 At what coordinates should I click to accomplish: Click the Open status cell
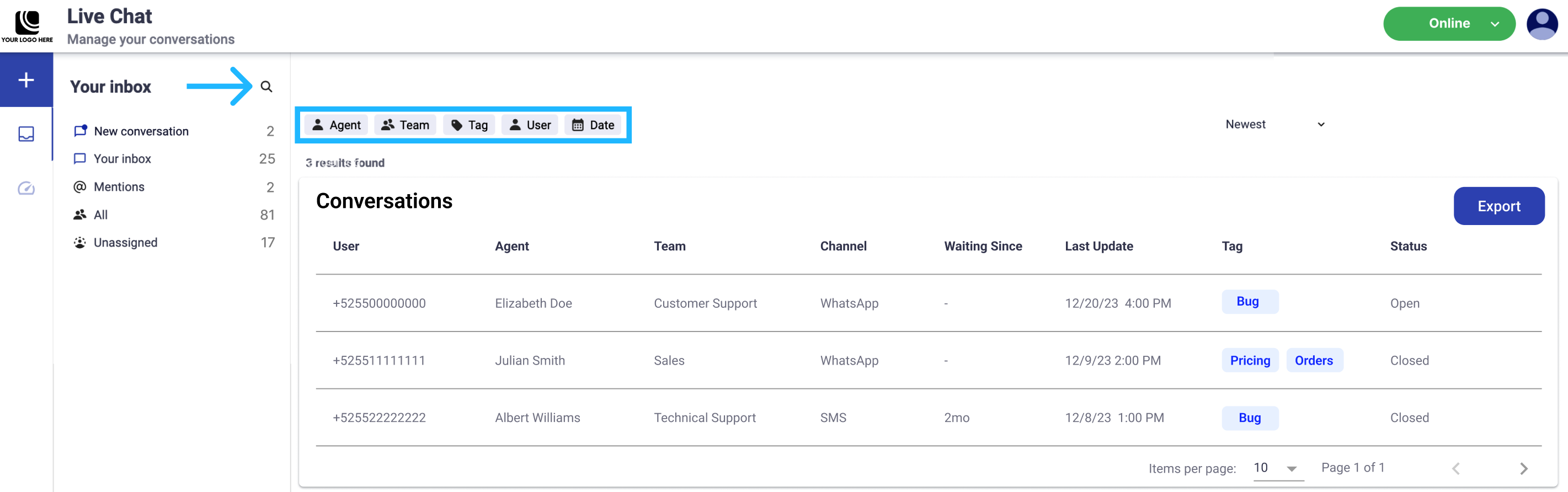point(1404,303)
